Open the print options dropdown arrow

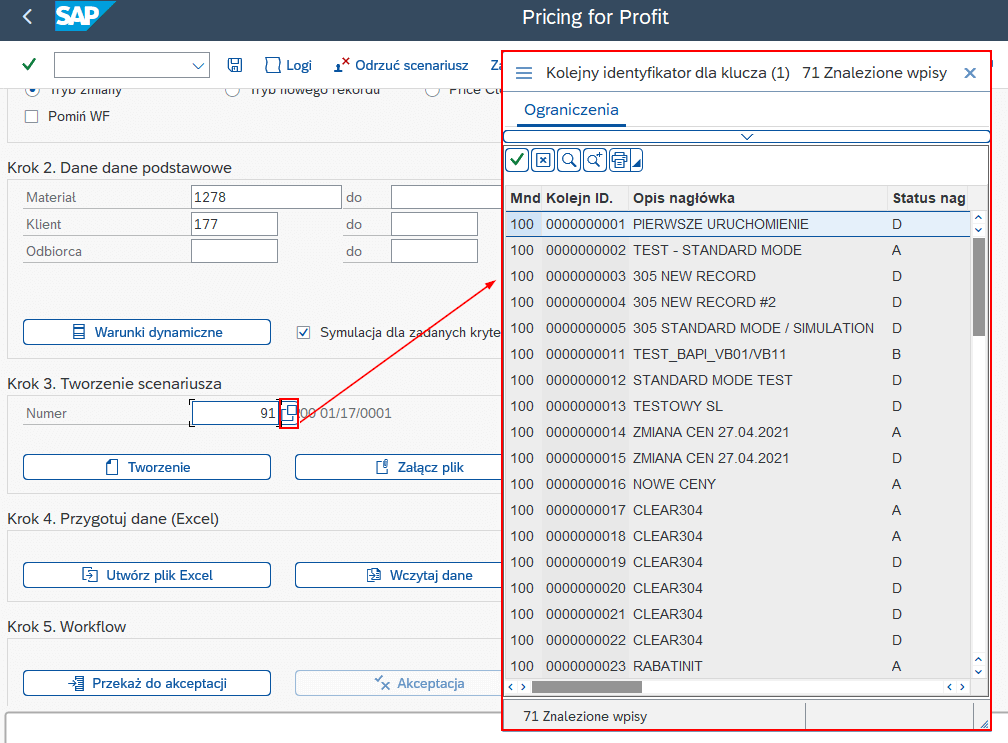[x=636, y=160]
